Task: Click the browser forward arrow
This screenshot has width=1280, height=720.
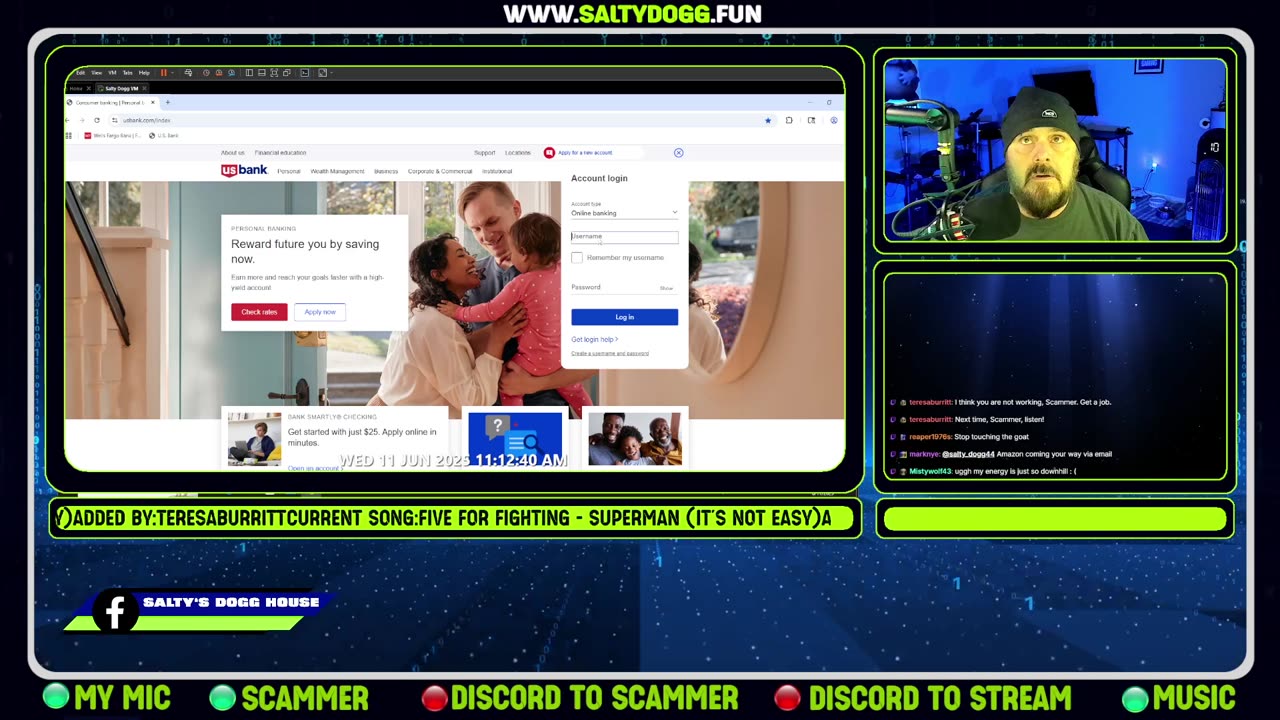Action: point(82,120)
